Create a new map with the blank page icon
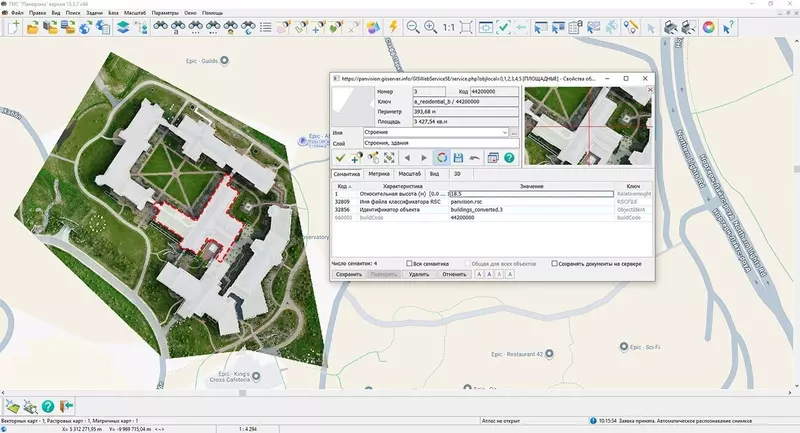The height and width of the screenshot is (433, 800). 14,27
